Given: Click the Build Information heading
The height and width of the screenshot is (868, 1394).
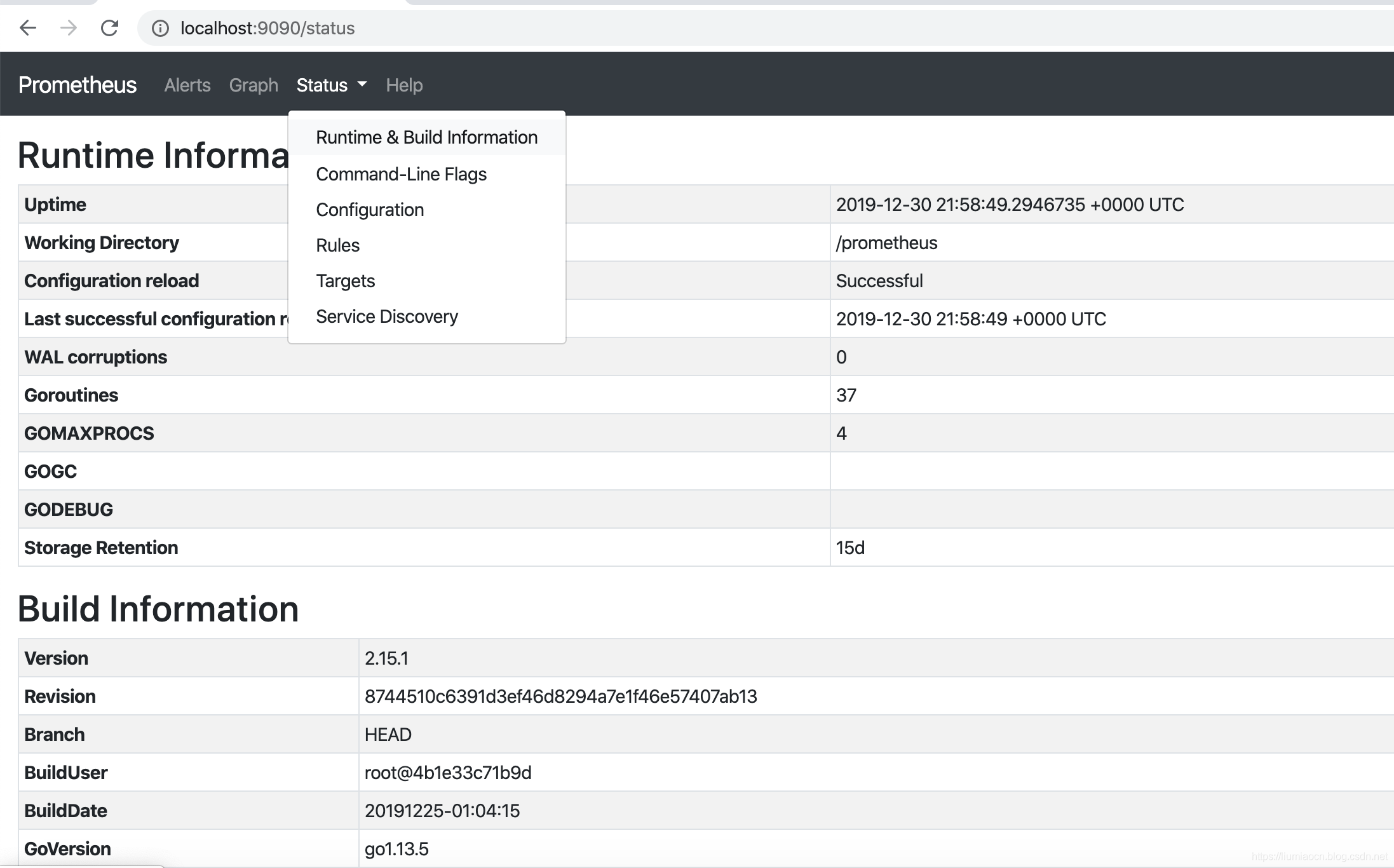Looking at the screenshot, I should 158,609.
